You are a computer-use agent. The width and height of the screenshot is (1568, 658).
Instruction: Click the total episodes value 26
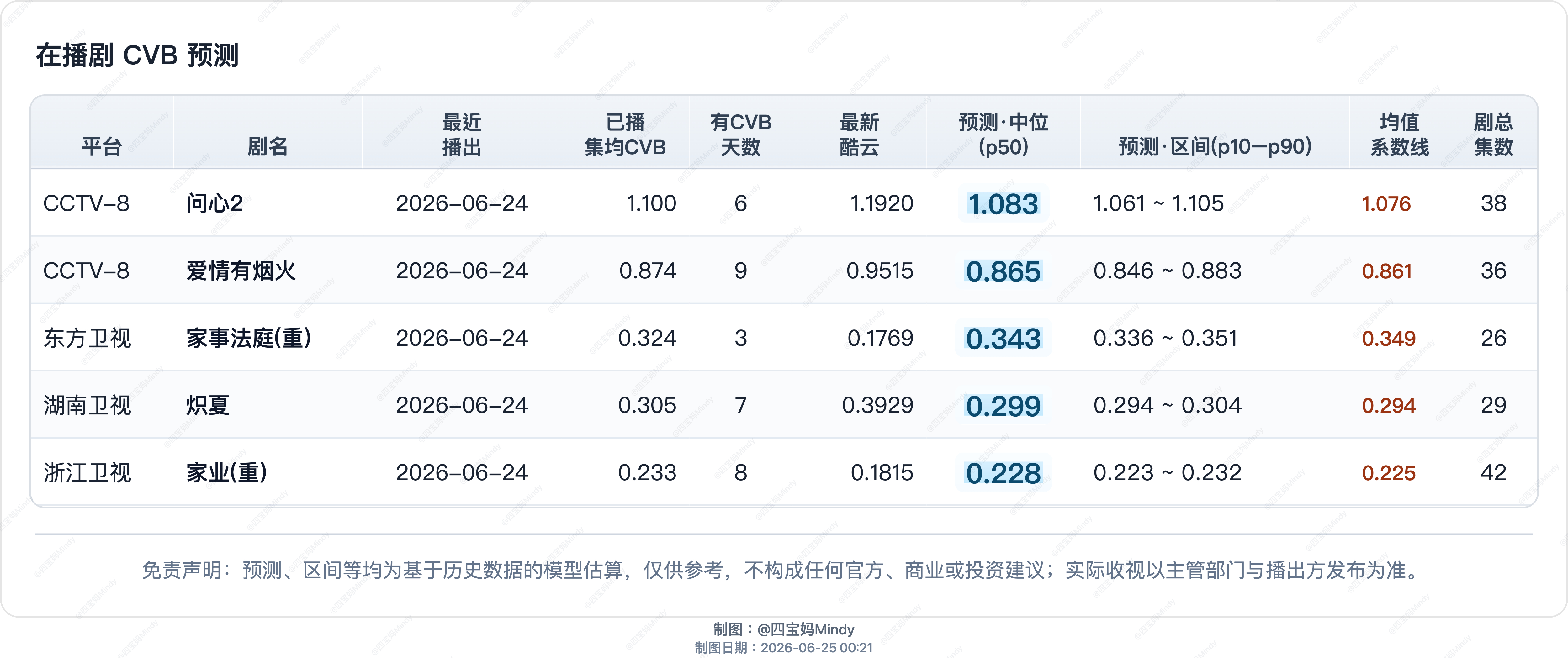click(1493, 338)
